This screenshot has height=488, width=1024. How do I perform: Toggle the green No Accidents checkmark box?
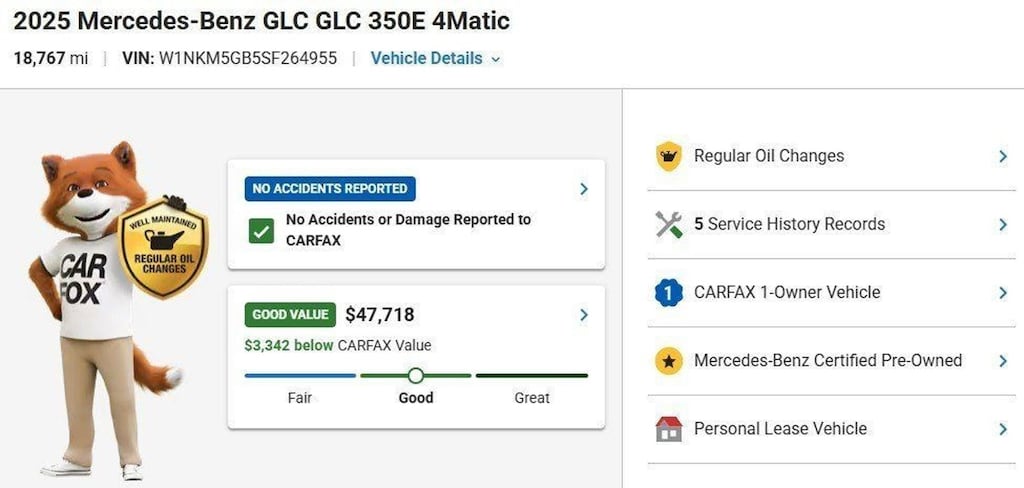pyautogui.click(x=261, y=231)
